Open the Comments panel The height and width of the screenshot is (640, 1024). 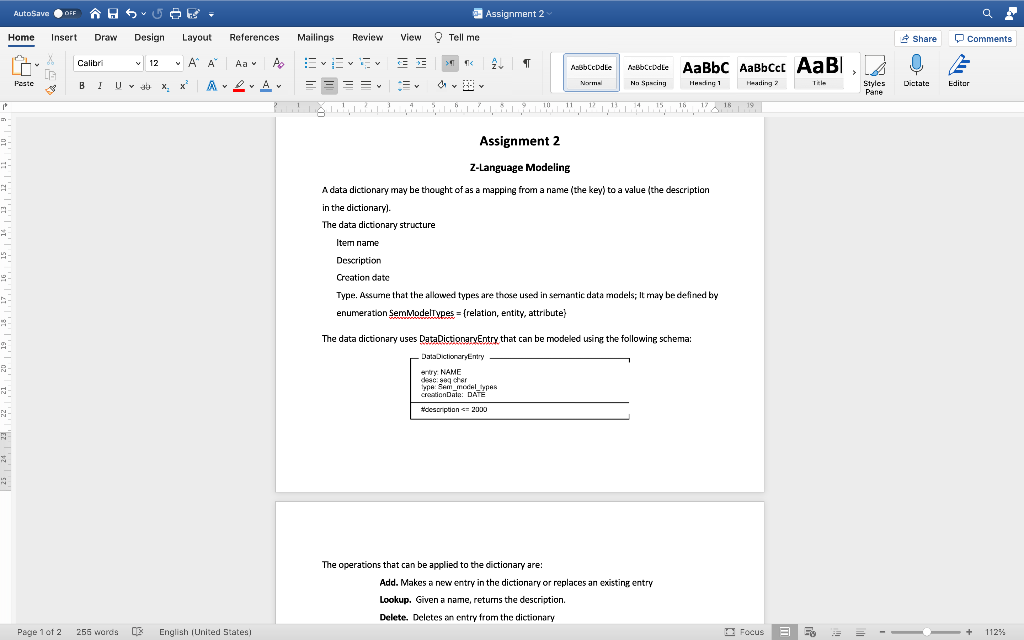(982, 38)
